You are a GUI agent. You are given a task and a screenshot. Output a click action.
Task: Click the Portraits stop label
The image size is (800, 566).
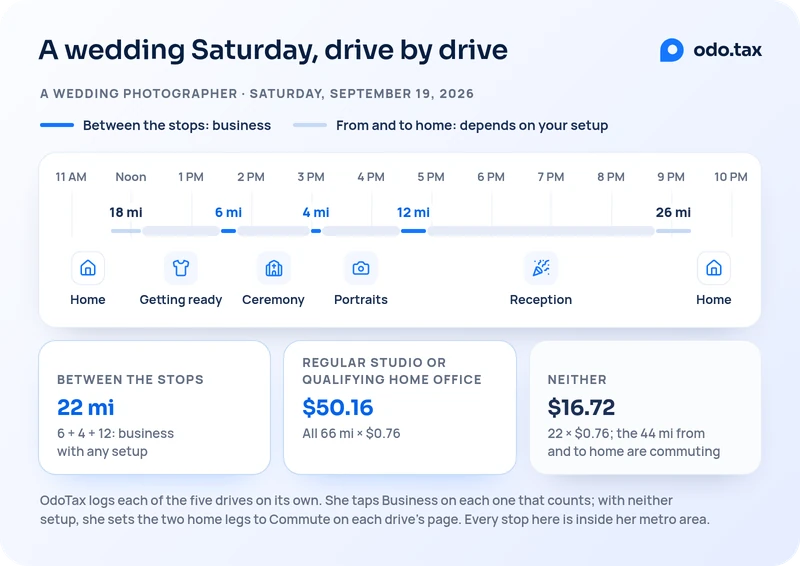(x=361, y=300)
